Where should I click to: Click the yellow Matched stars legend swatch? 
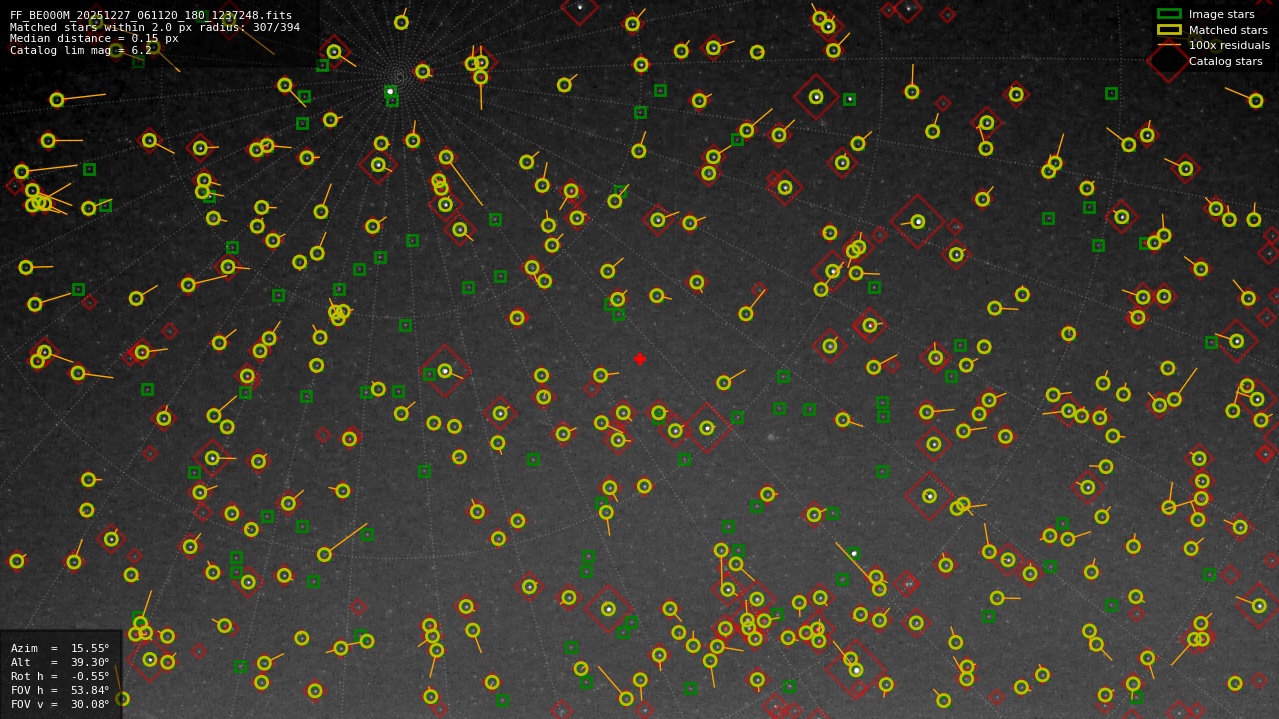click(x=1169, y=30)
